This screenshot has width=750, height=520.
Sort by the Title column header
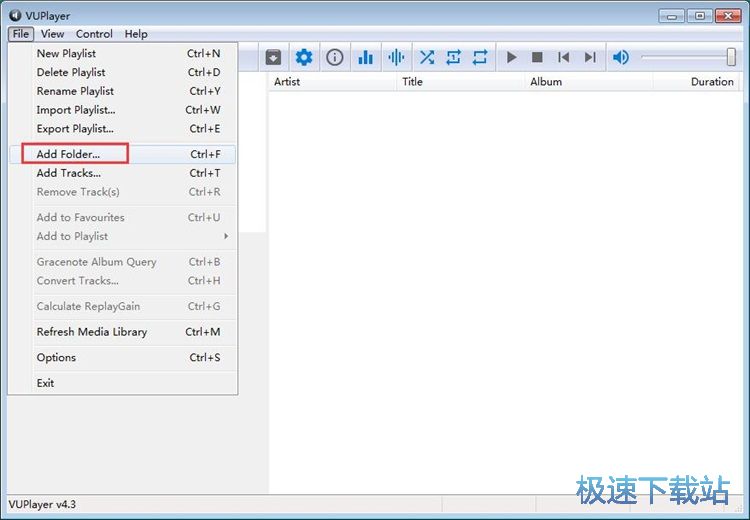(x=460, y=82)
